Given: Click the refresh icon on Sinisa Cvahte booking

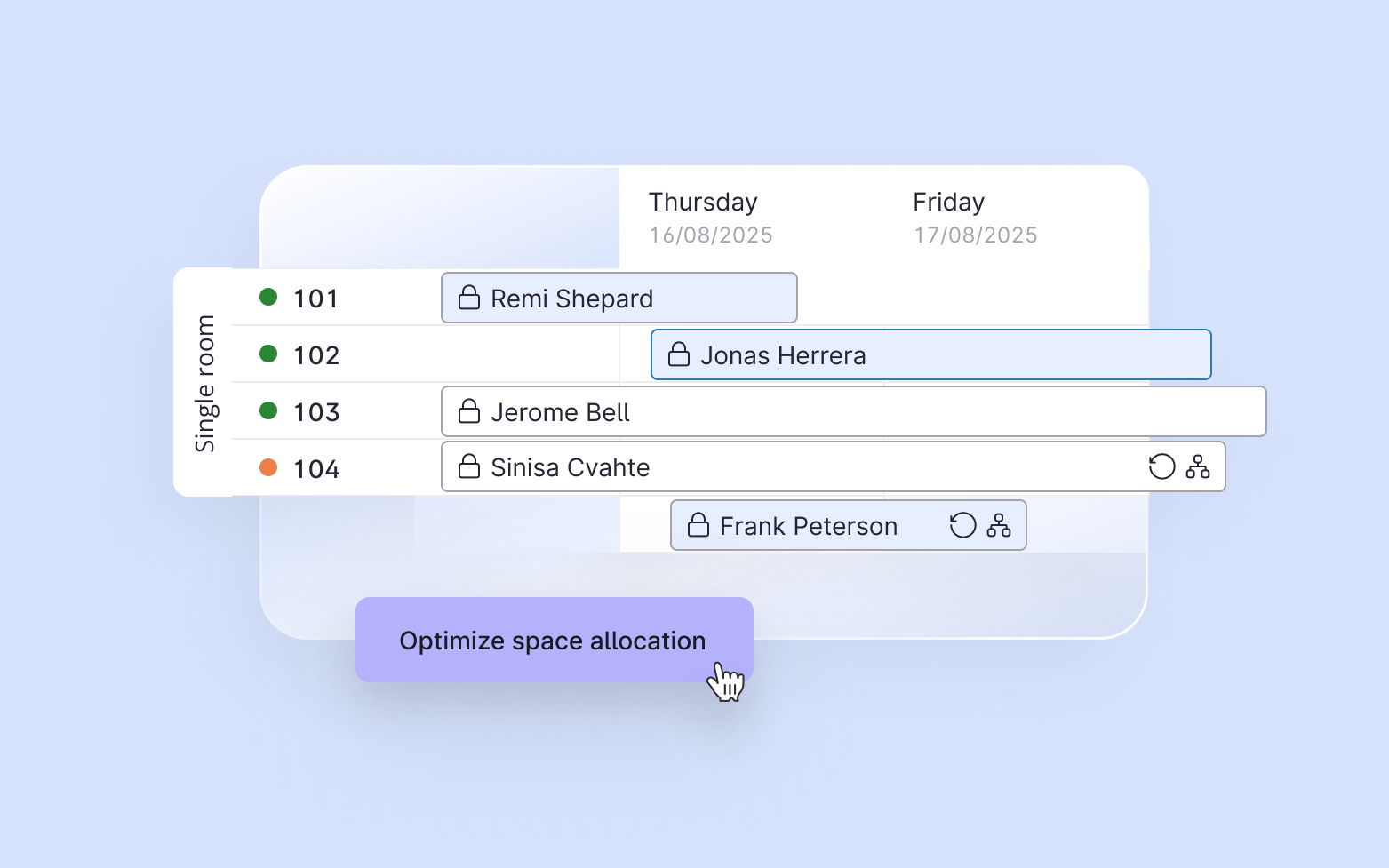Looking at the screenshot, I should (x=1161, y=466).
